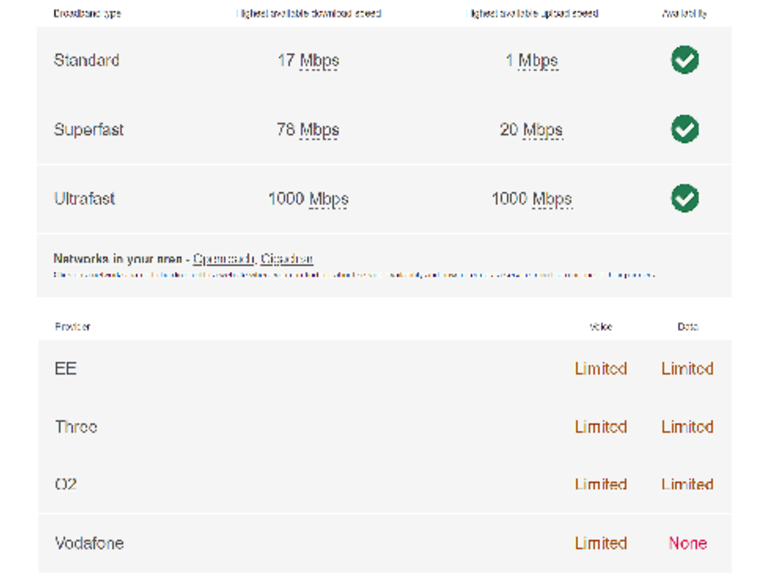Open the Gigaclear network link
This screenshot has width=768, height=576.
click(x=287, y=259)
